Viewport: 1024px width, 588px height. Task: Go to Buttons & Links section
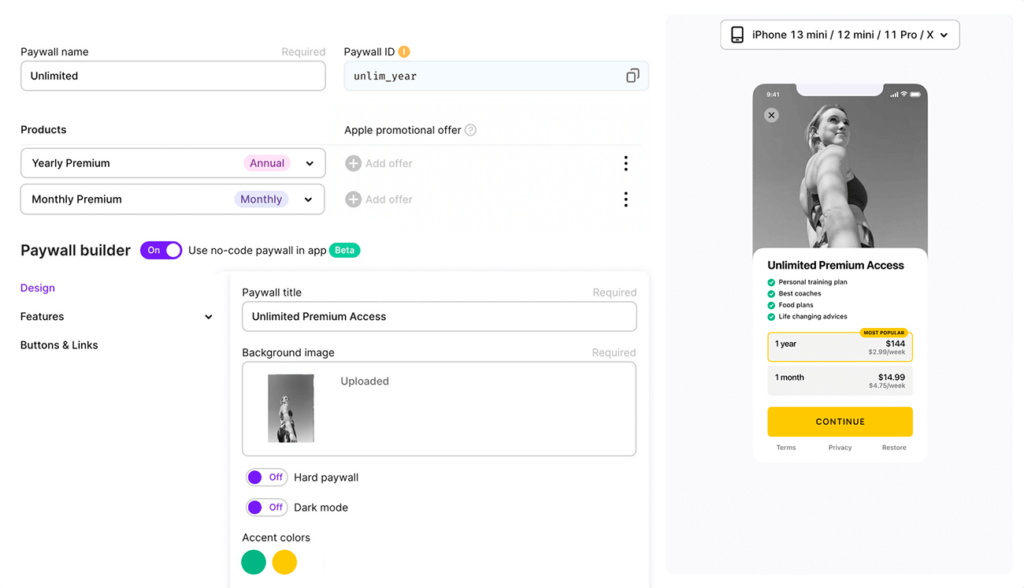tap(59, 345)
